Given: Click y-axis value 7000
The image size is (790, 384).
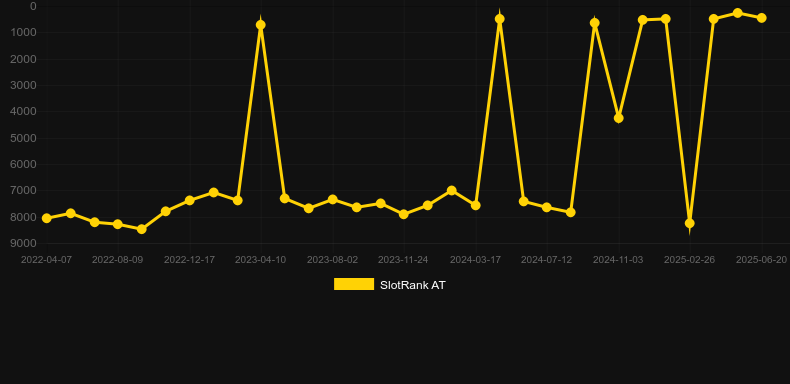Looking at the screenshot, I should click(x=24, y=190).
